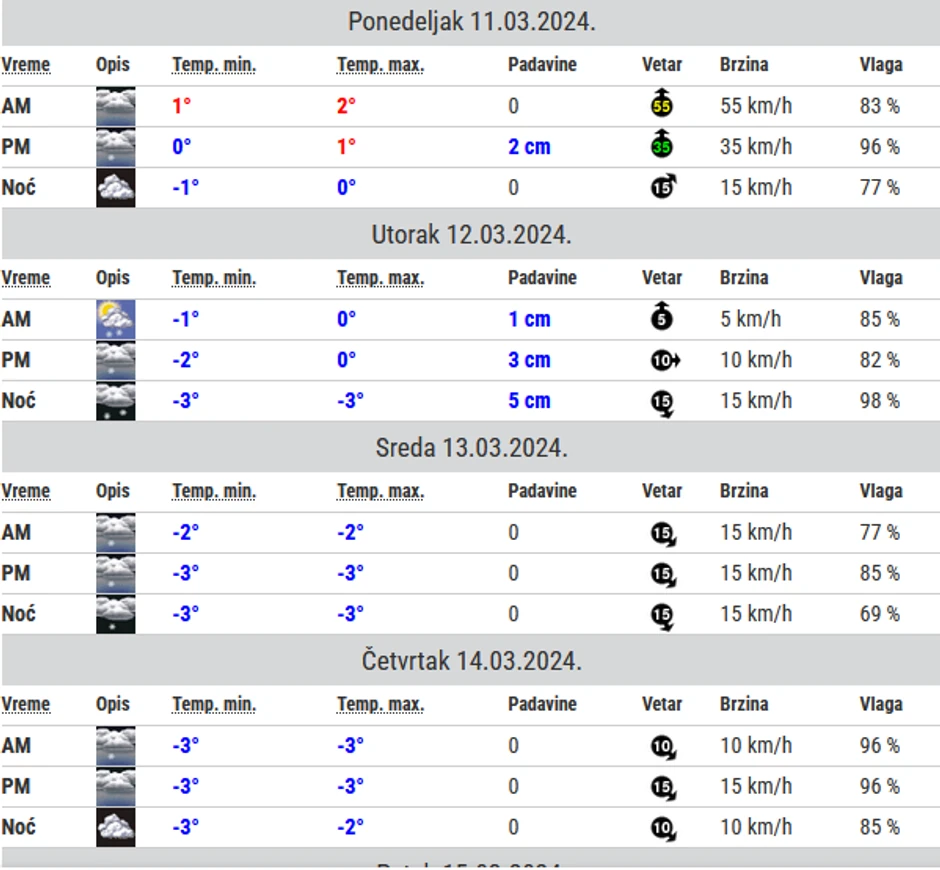Screen dimensions: 940x870
Task: Click Thursday night cloudy weather icon
Action: click(x=116, y=827)
